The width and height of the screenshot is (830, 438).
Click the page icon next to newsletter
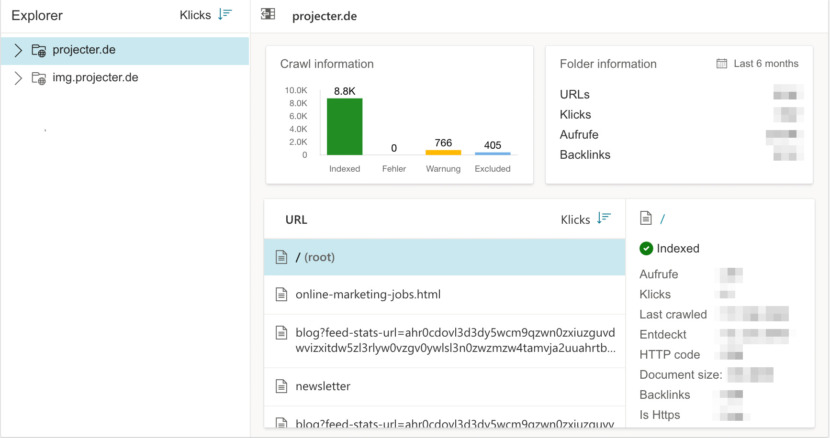click(282, 386)
